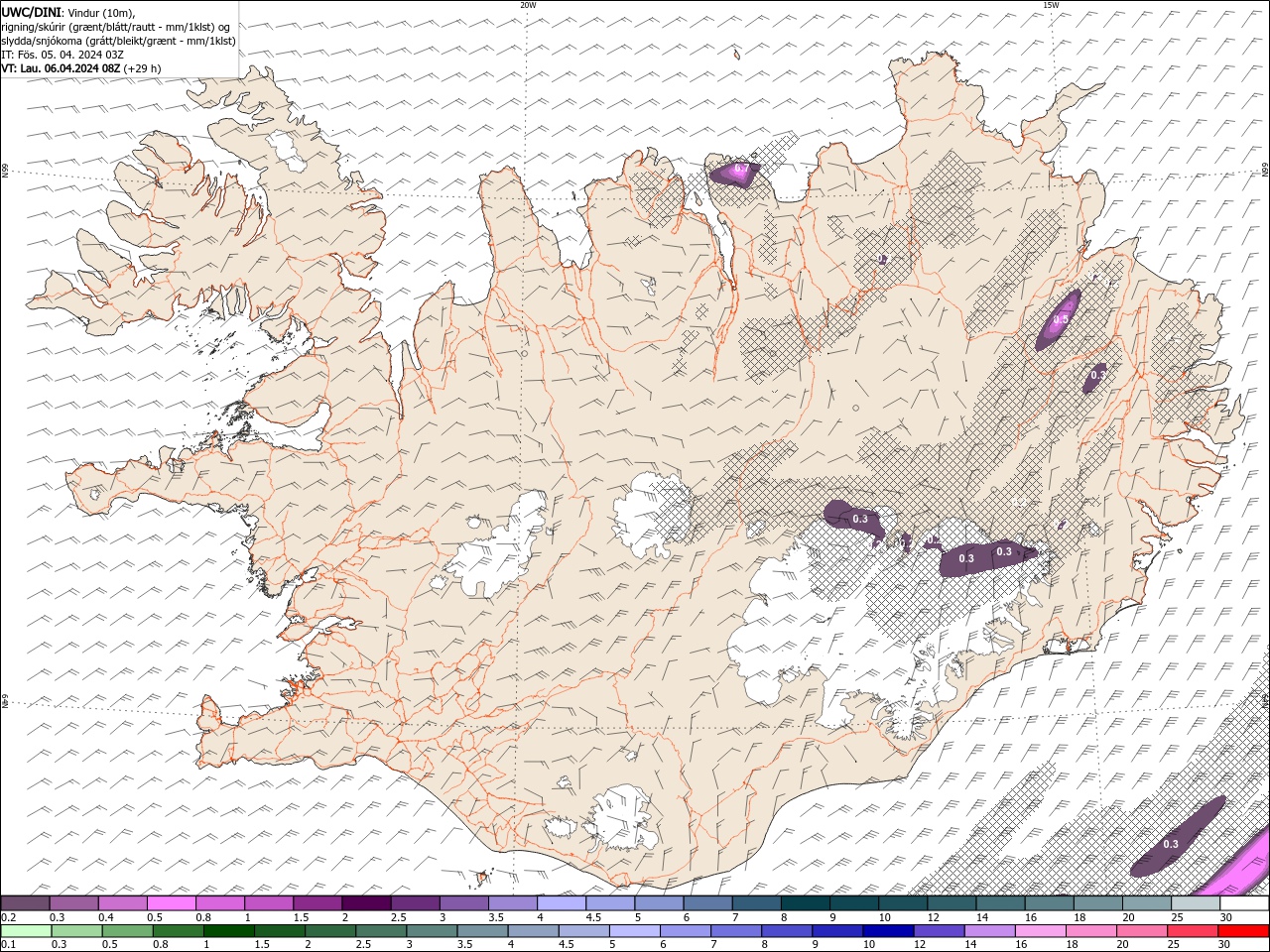Pick the darkest purple swatch labeled 2

pos(366,903)
